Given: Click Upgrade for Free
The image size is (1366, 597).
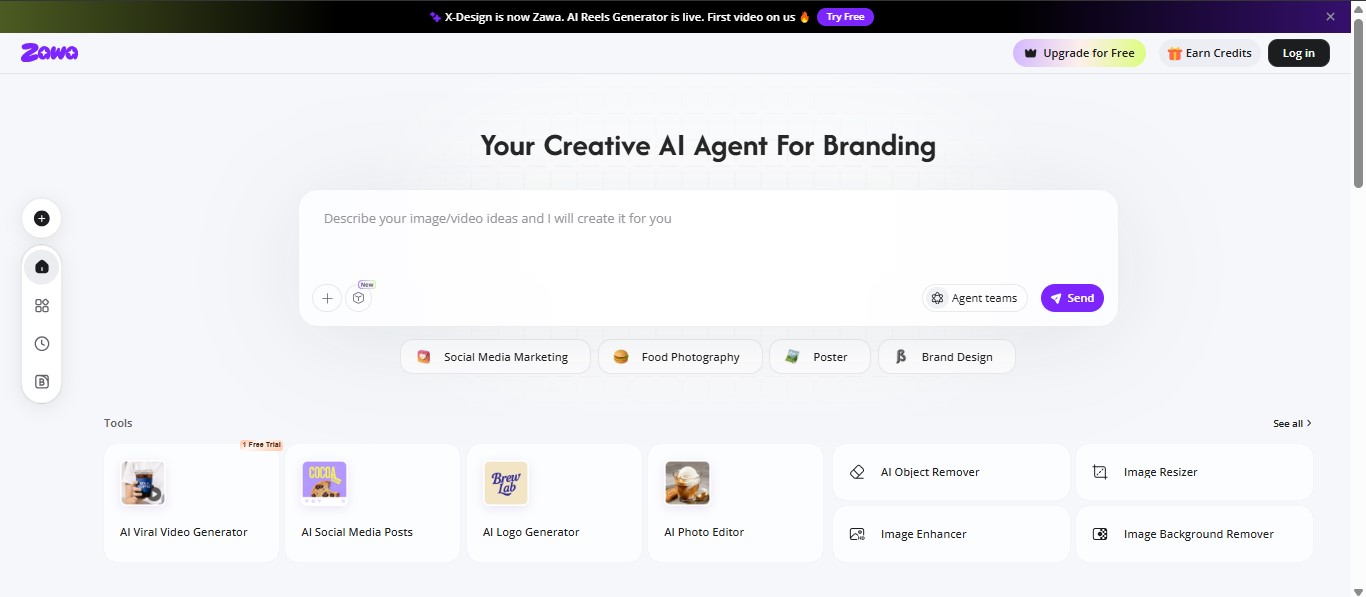Looking at the screenshot, I should click(x=1079, y=53).
